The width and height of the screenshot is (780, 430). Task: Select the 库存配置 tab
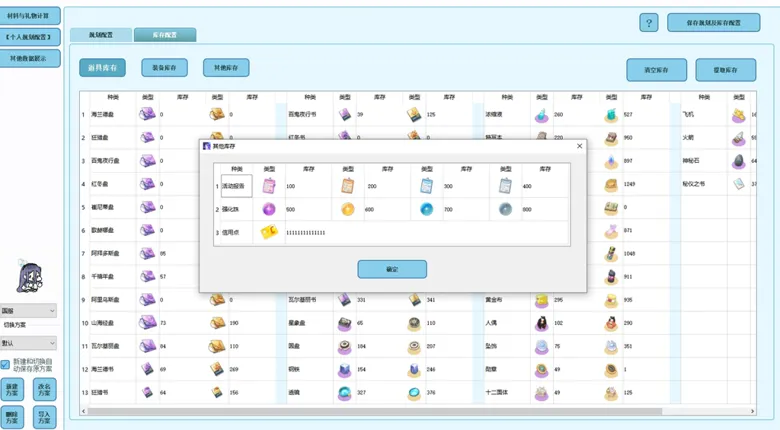(165, 35)
